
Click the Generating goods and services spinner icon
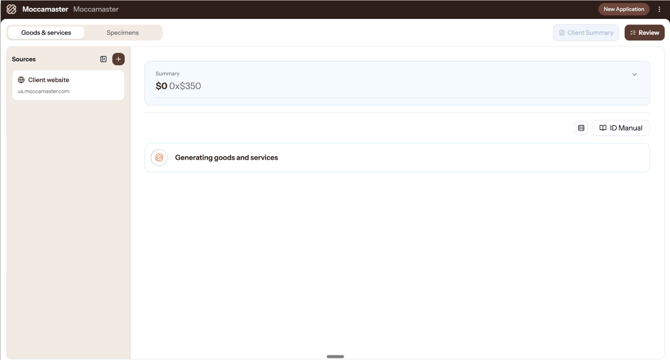(159, 158)
